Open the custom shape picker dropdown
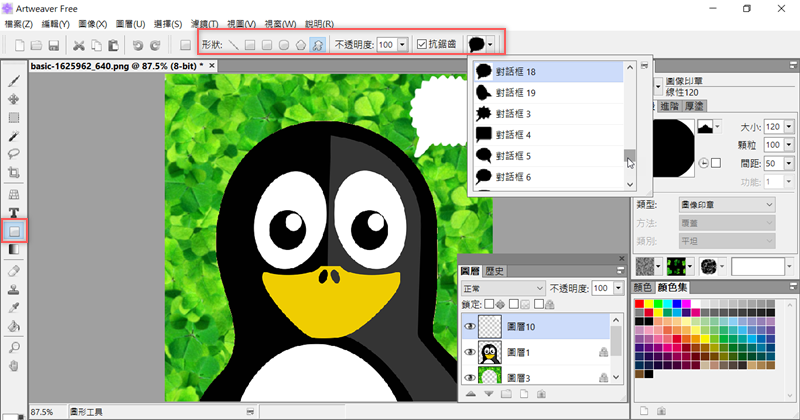 (490, 44)
